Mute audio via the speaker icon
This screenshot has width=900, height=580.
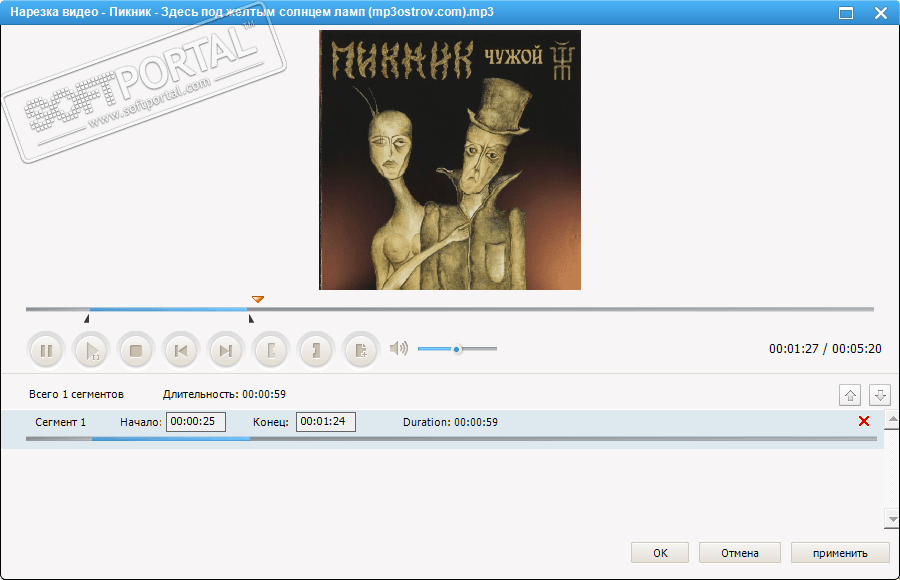[399, 348]
